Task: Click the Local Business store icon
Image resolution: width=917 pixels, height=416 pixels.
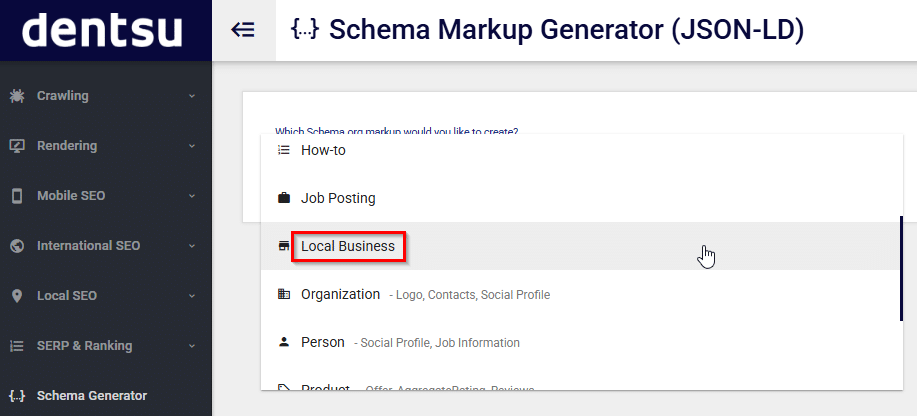Action: pyautogui.click(x=284, y=246)
